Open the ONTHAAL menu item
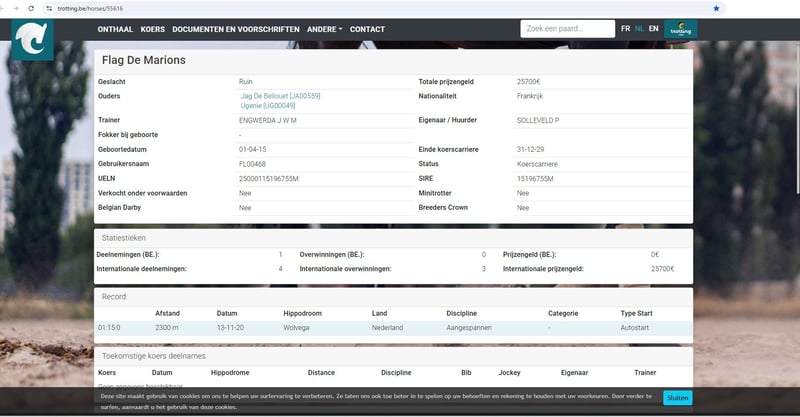 point(115,29)
